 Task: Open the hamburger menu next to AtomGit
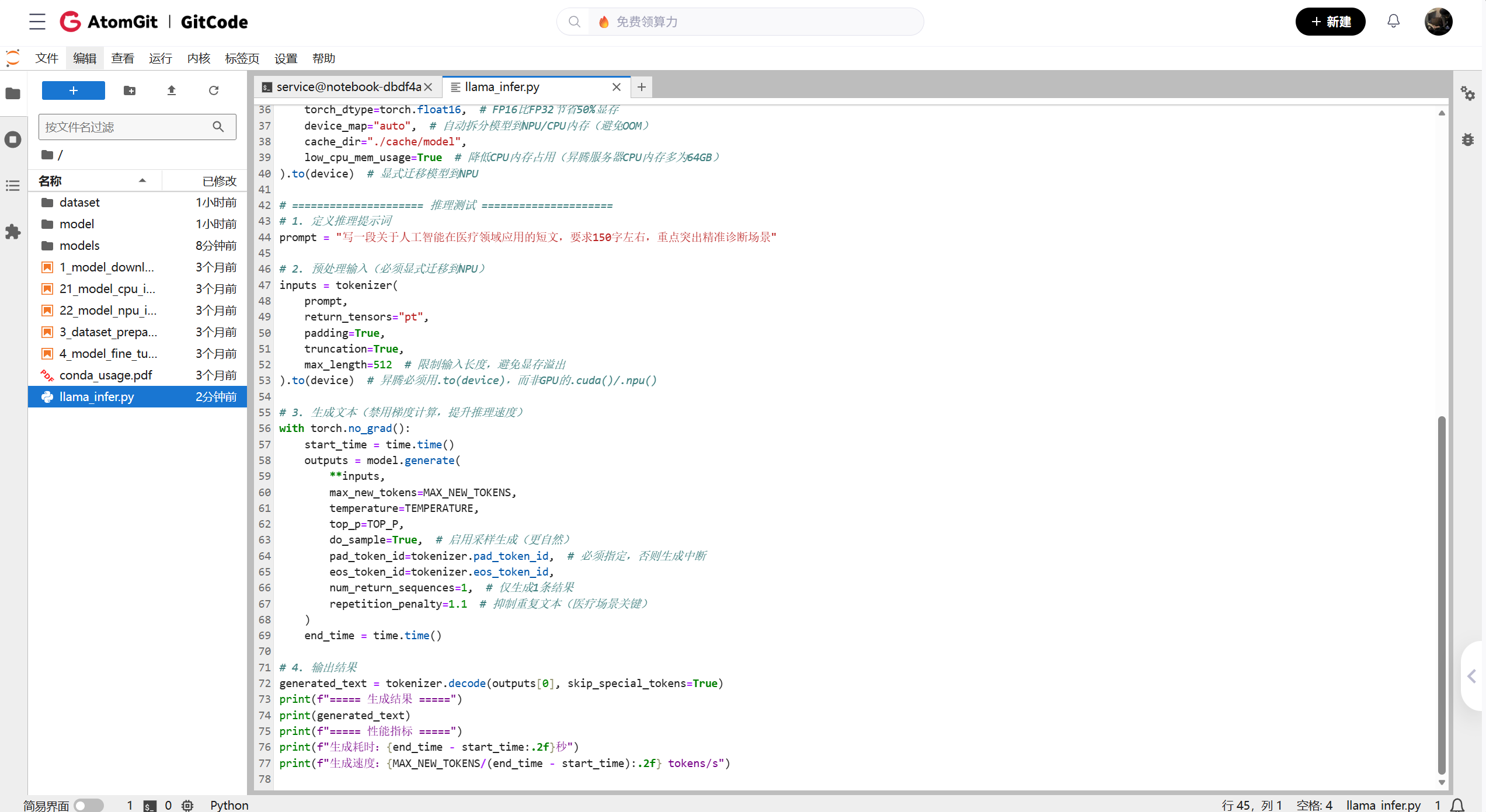[x=37, y=22]
